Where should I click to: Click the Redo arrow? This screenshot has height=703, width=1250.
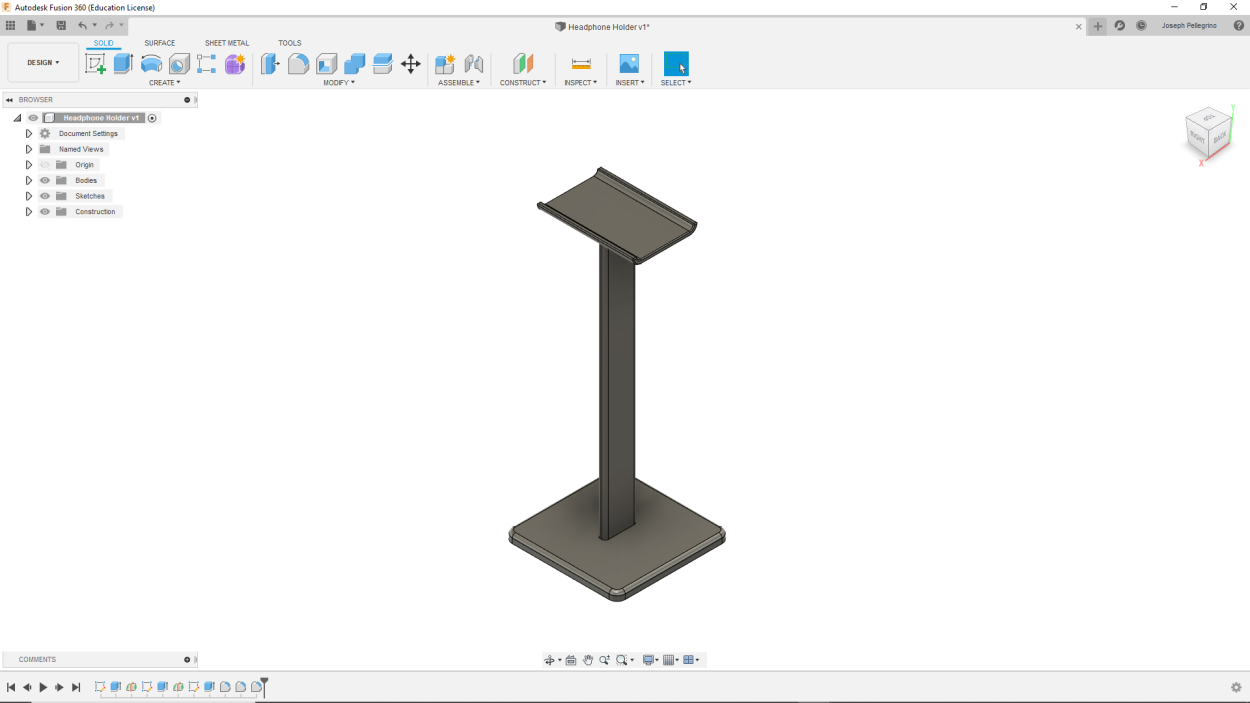pos(109,26)
